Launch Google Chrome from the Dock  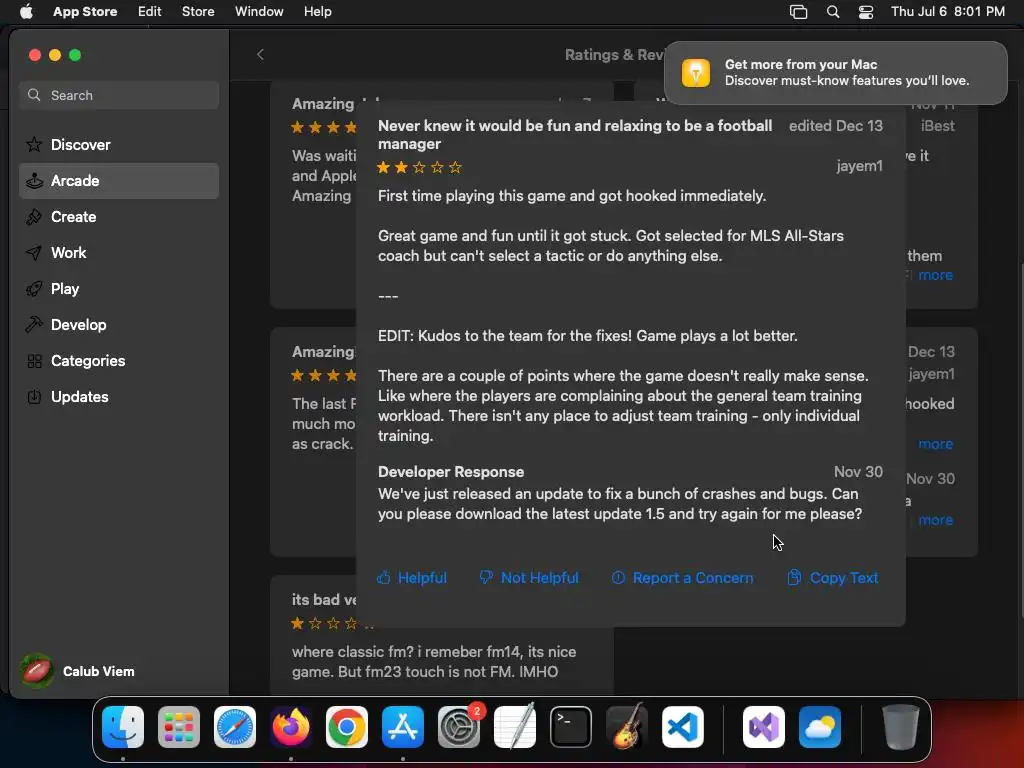coord(347,727)
